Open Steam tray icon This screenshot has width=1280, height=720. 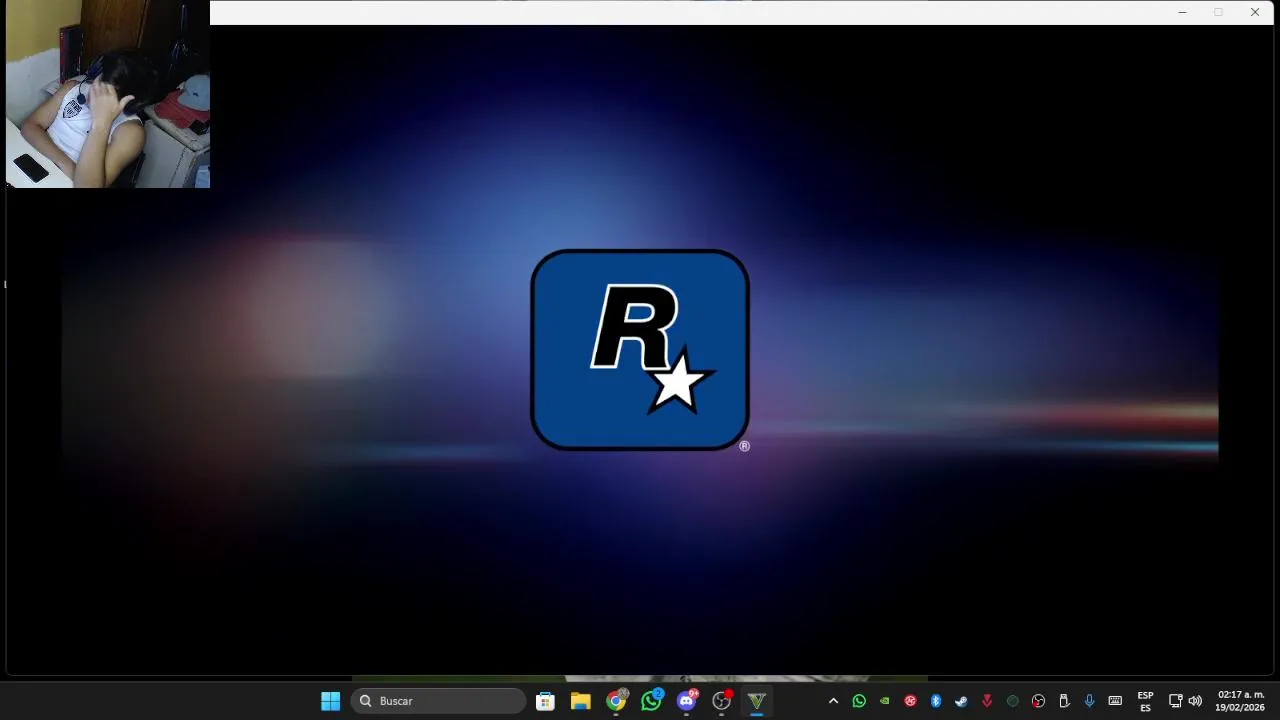pyautogui.click(x=961, y=701)
